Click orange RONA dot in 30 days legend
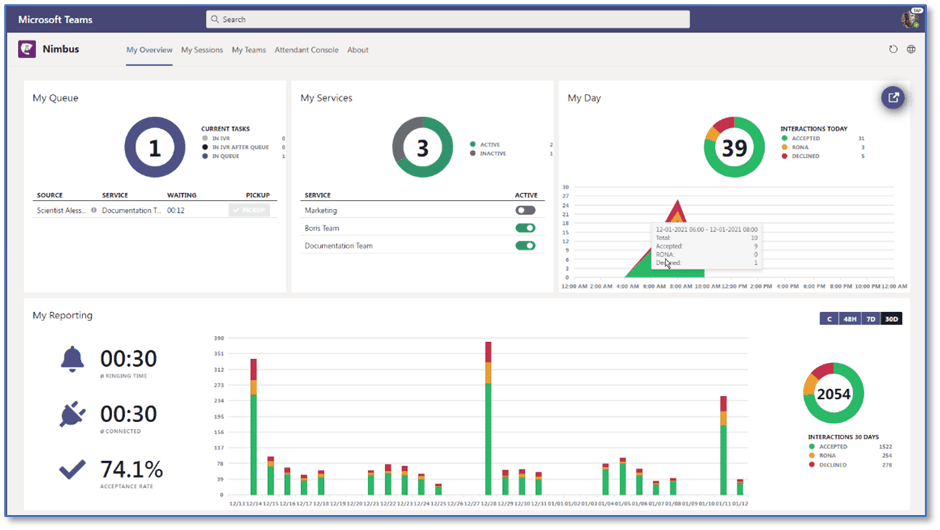 (812, 455)
